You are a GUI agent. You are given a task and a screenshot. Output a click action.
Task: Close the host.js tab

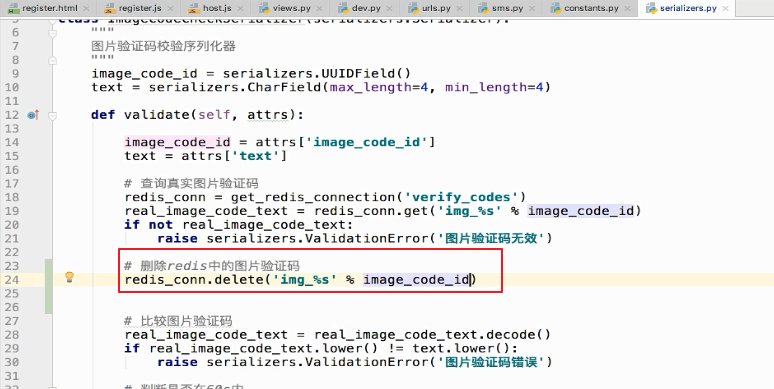(240, 9)
